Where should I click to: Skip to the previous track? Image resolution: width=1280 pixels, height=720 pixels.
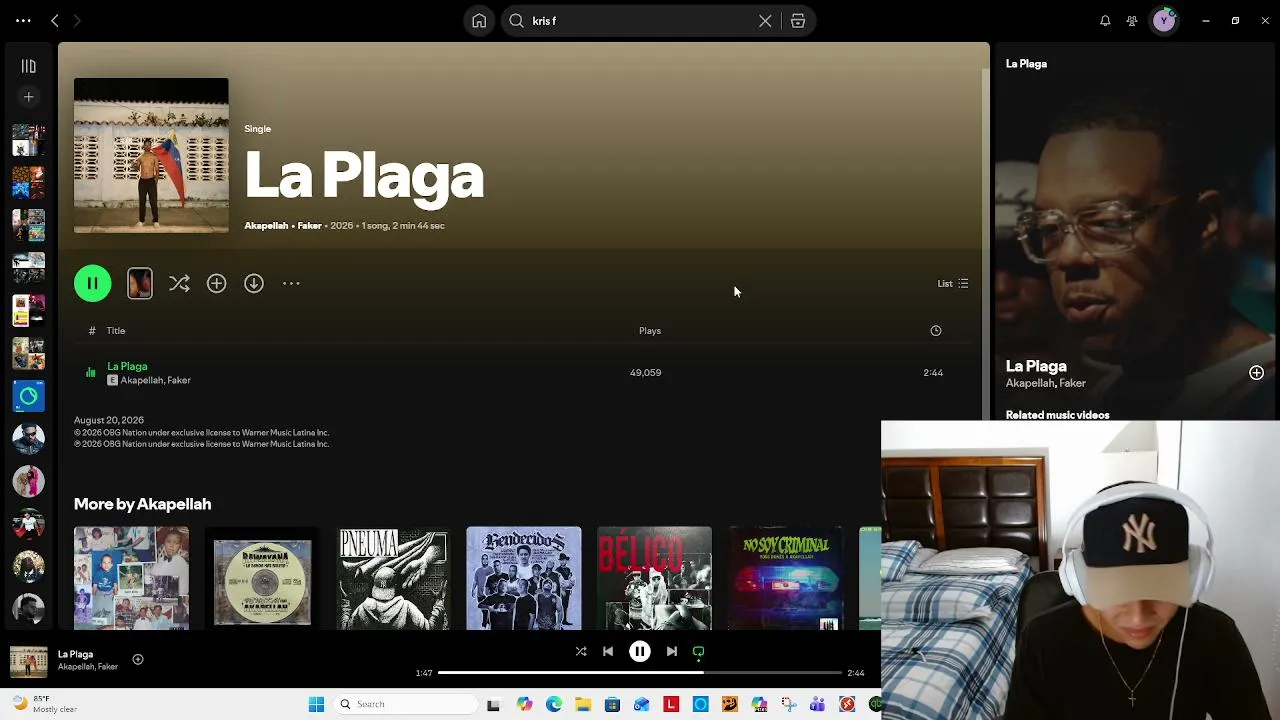click(x=608, y=652)
